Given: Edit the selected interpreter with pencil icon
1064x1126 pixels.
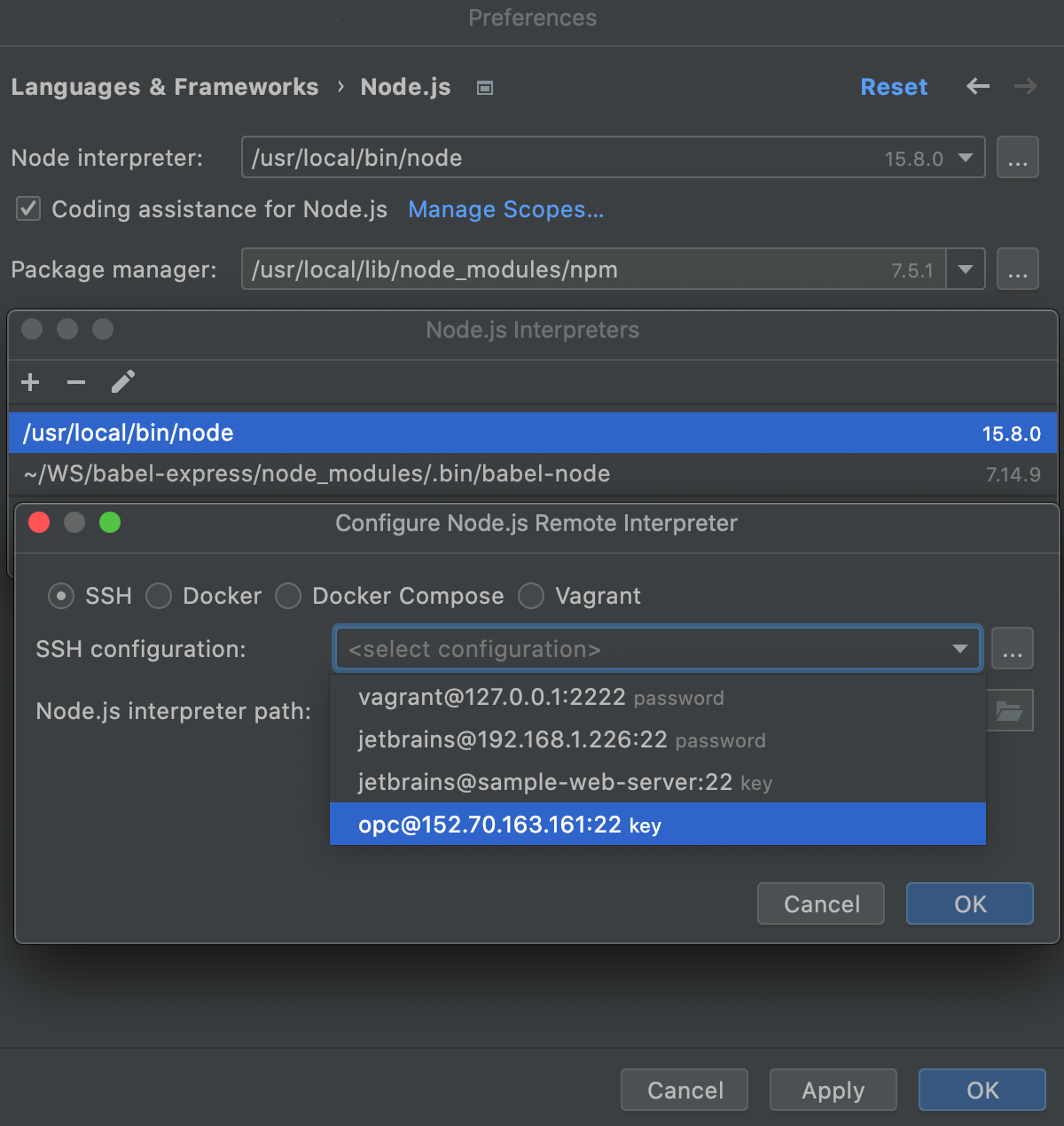Looking at the screenshot, I should click(x=123, y=382).
